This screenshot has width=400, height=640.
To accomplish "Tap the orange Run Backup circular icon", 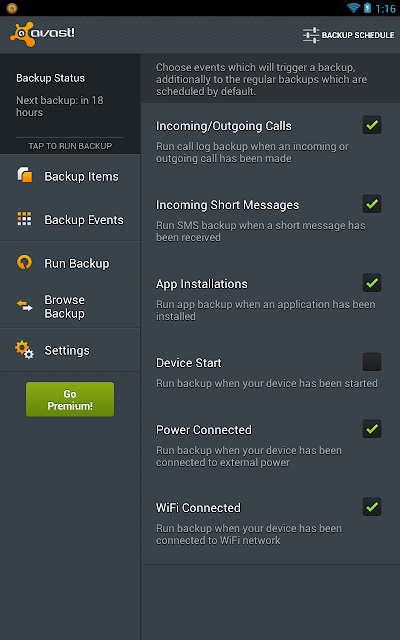I will (x=24, y=262).
